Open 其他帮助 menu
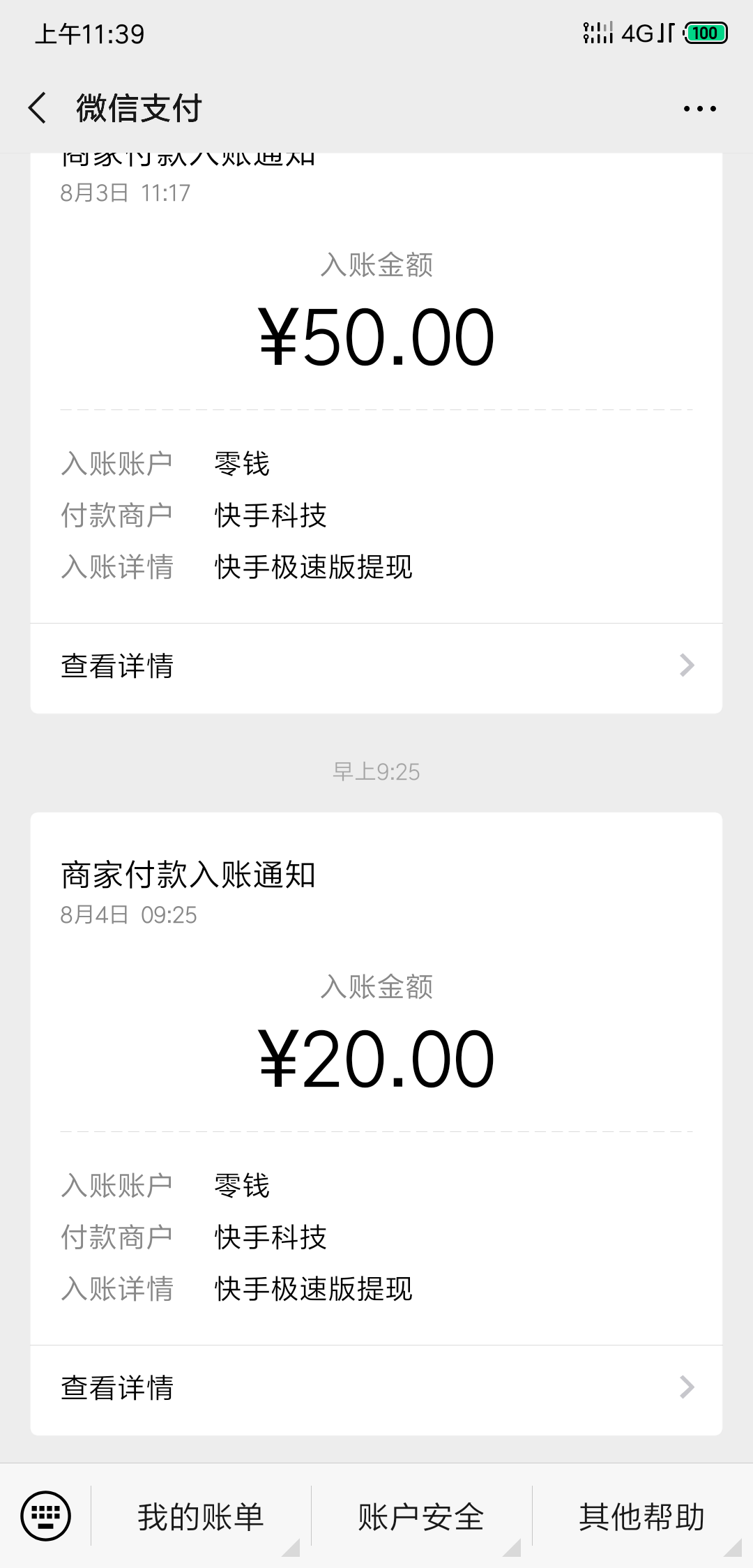This screenshot has width=753, height=1568. point(641,1517)
